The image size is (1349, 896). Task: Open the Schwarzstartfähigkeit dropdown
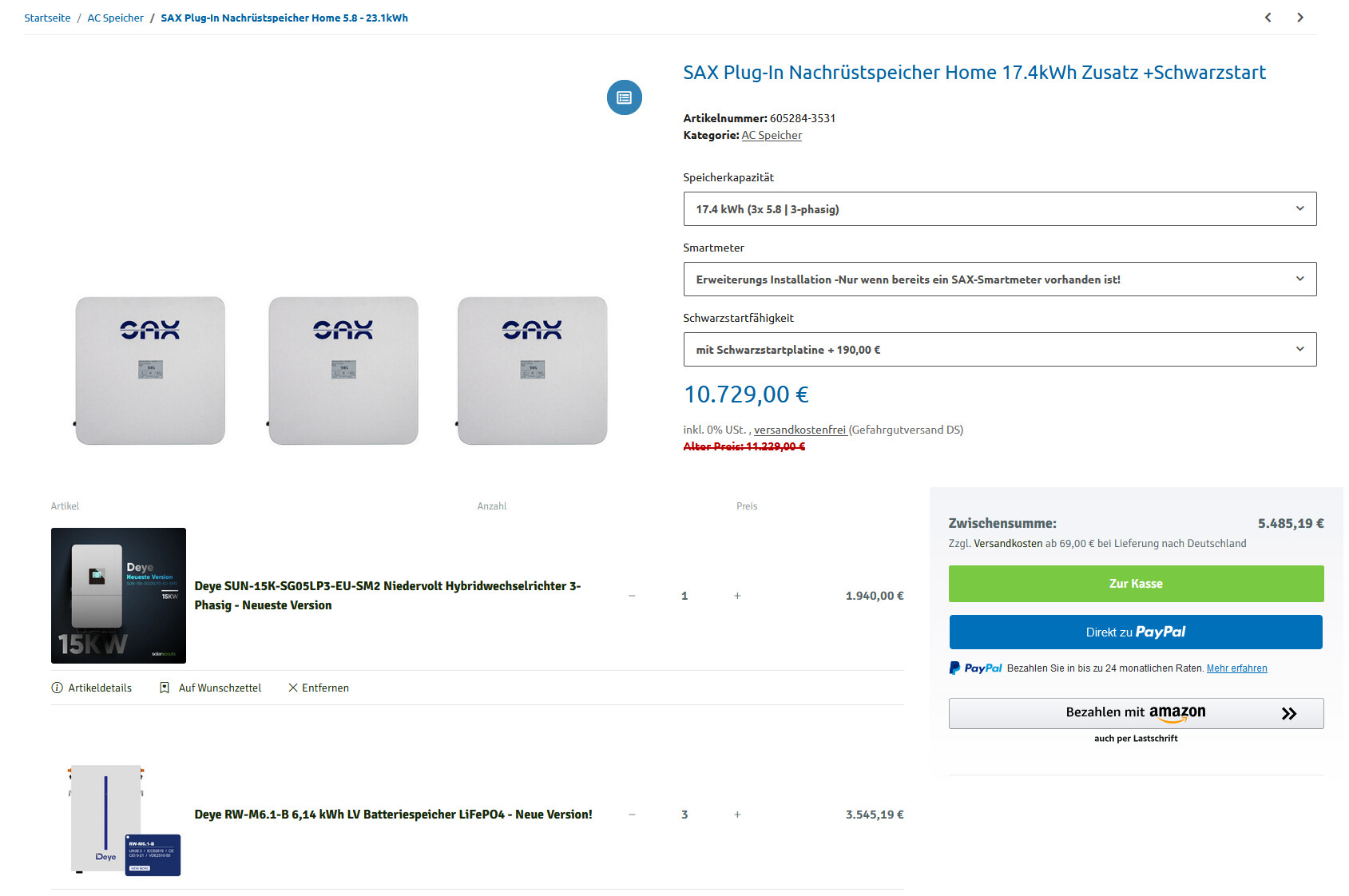pyautogui.click(x=1000, y=350)
